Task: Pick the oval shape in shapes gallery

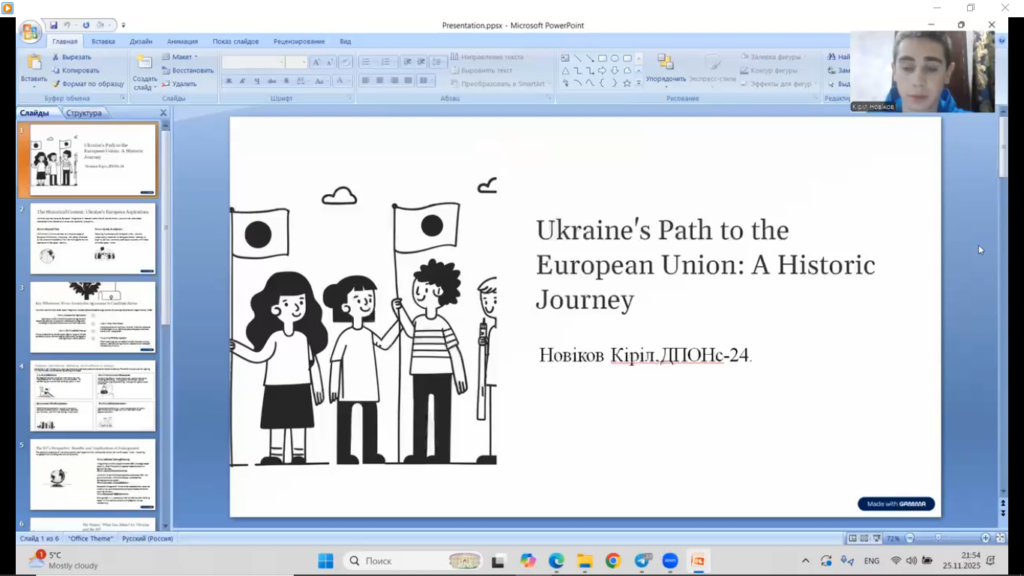Action: (614, 58)
